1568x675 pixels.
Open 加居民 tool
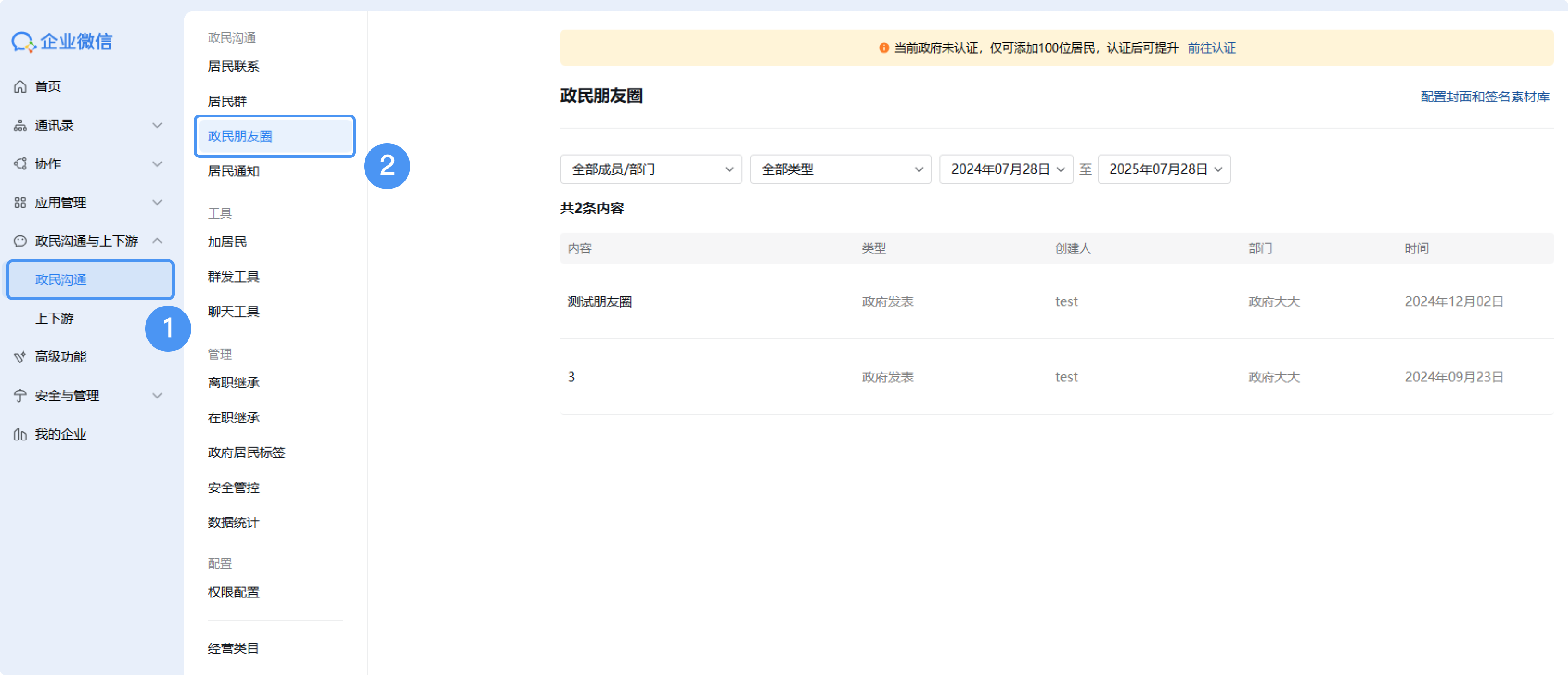tap(227, 242)
